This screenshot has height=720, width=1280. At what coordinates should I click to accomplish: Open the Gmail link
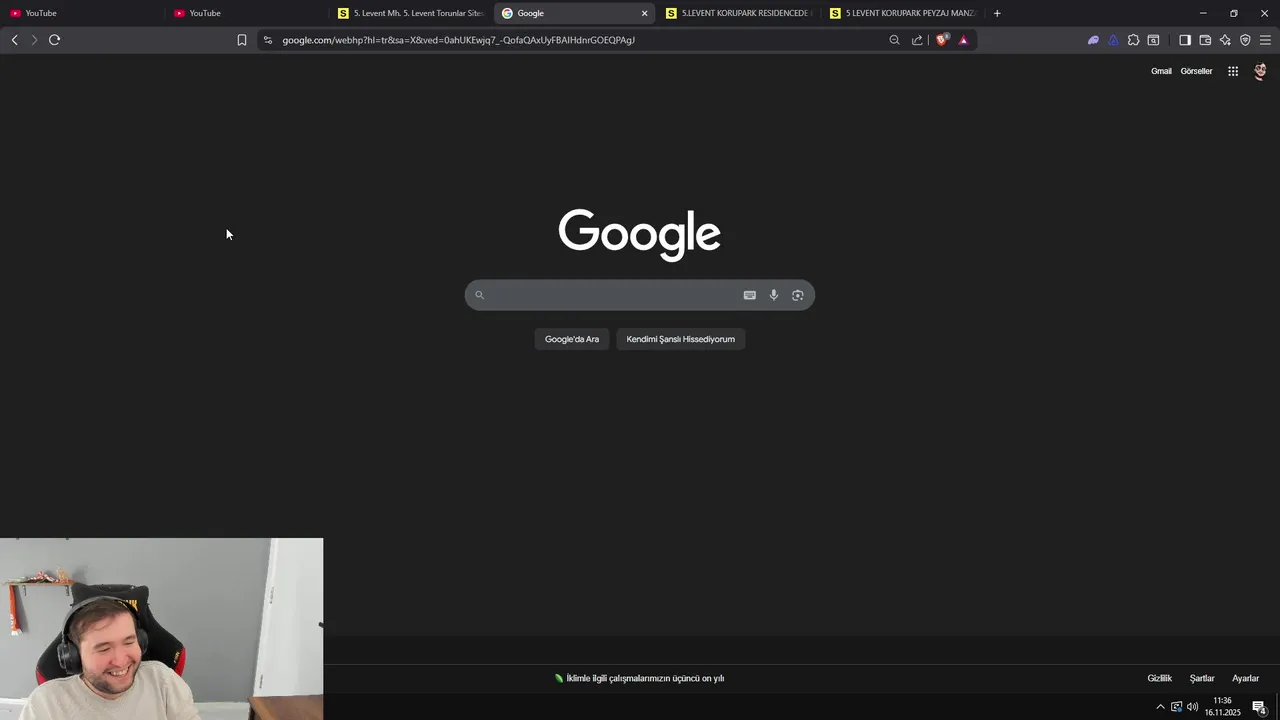(1161, 71)
